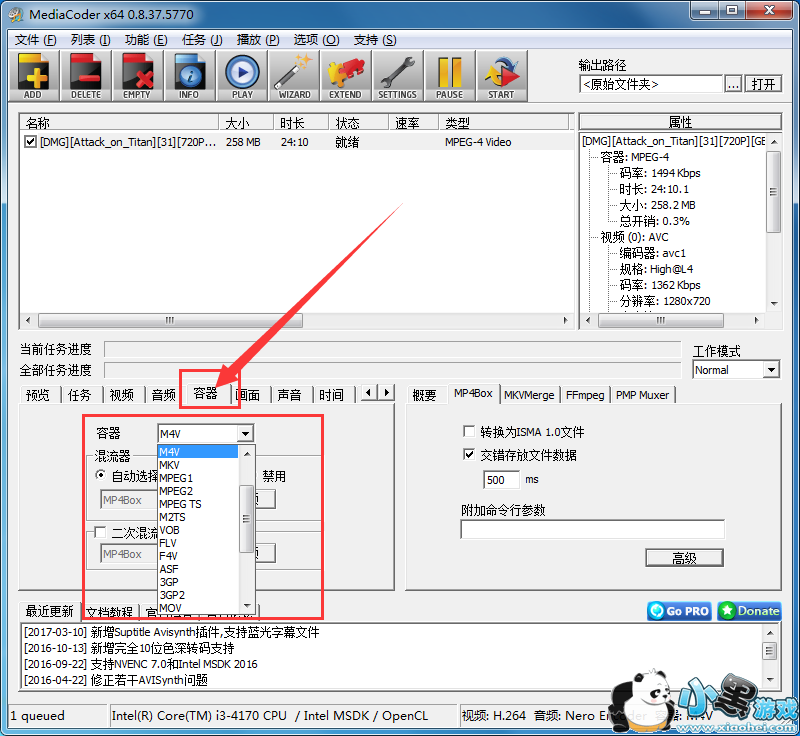The image size is (800, 736).
Task: Switch to the PMP Muxer tab
Action: click(642, 395)
